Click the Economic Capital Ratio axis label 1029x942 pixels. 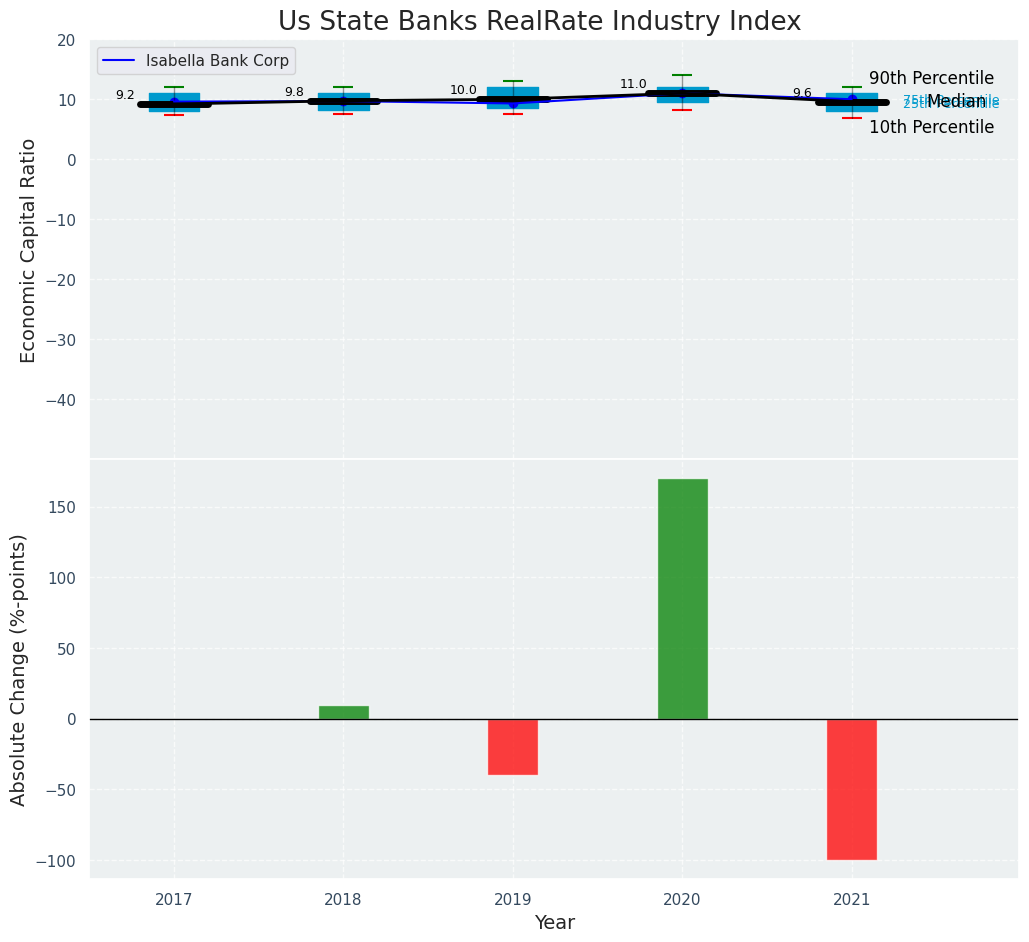(28, 250)
